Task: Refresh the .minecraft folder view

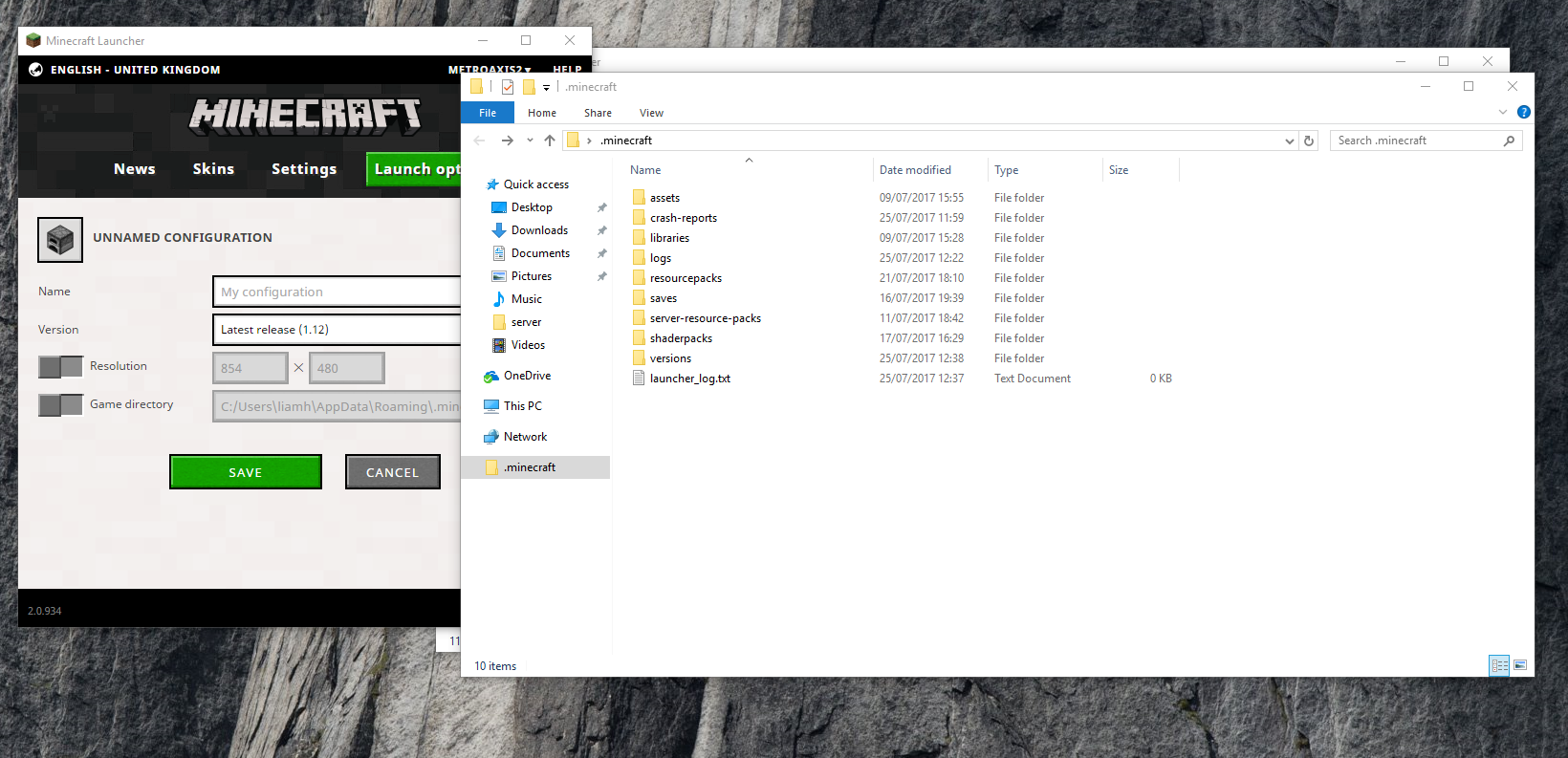Action: [1309, 141]
